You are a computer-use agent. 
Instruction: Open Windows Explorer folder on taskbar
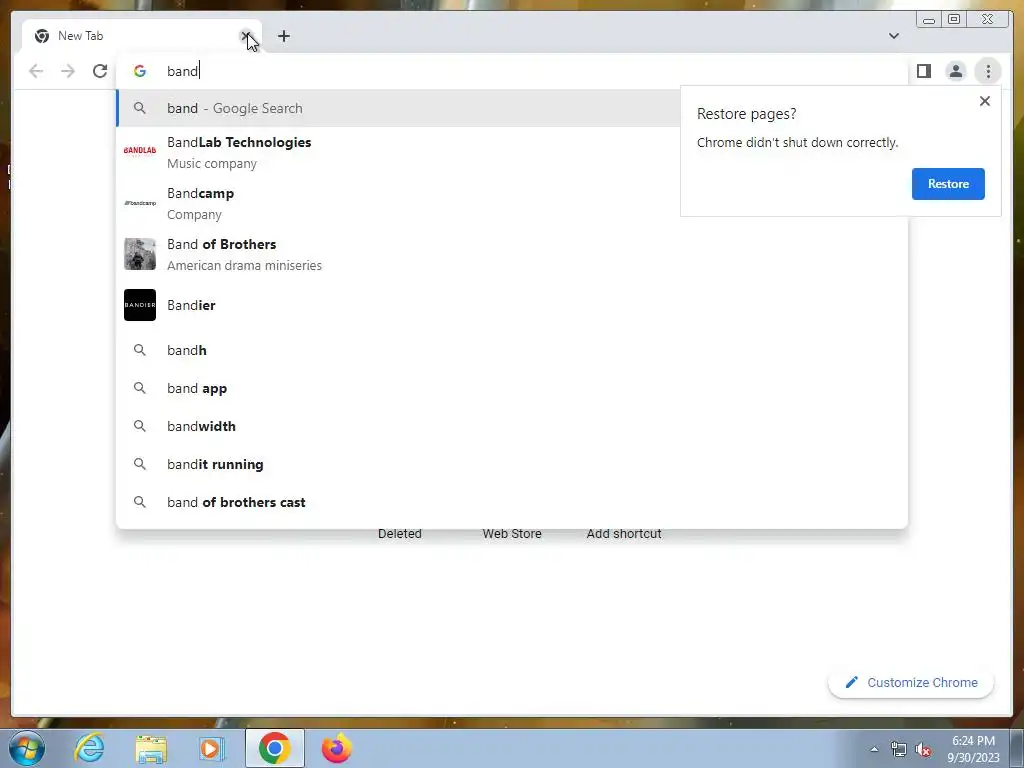151,749
